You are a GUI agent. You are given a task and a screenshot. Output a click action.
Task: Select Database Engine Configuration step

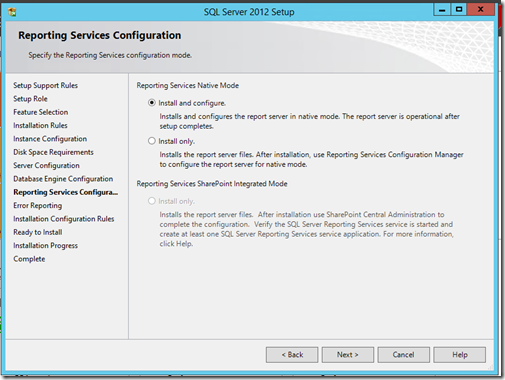click(x=63, y=179)
